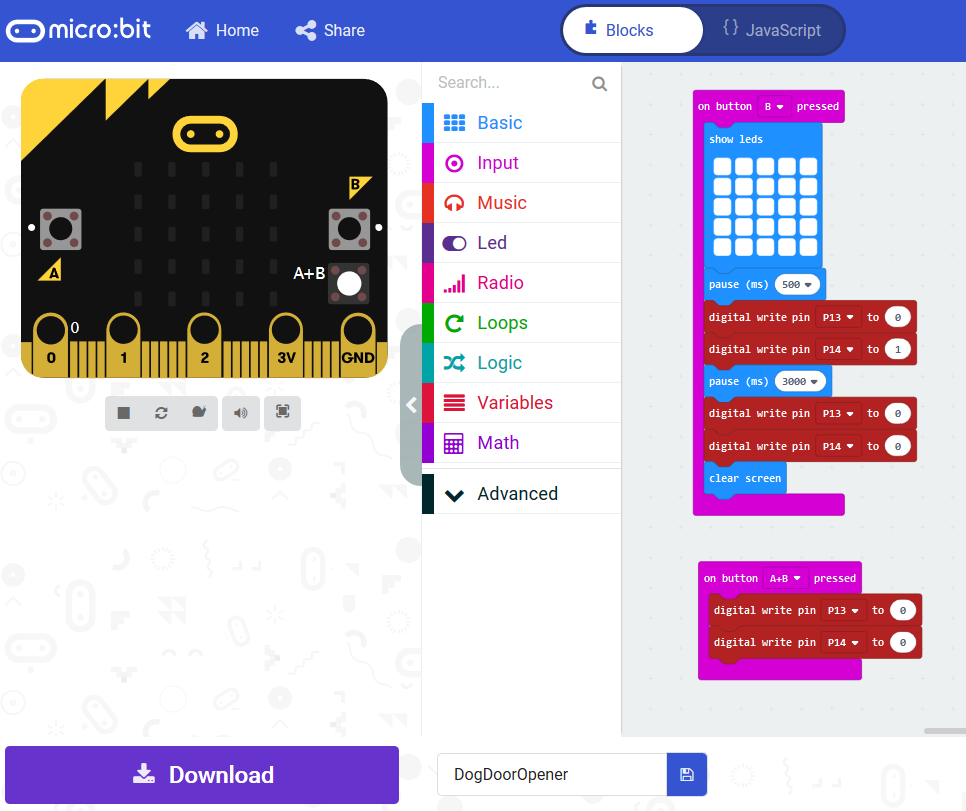The image size is (966, 811).
Task: Click simulator pin 1
Action: point(124,345)
